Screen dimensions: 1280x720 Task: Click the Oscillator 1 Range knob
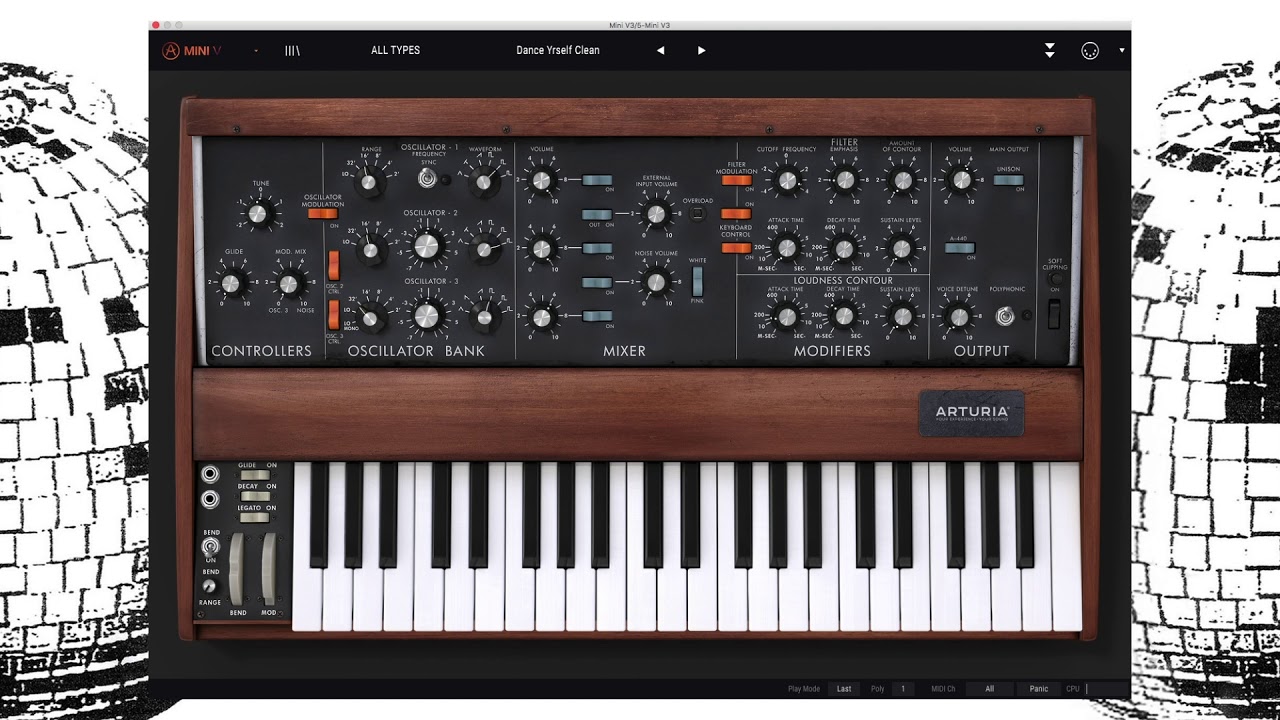coord(370,182)
